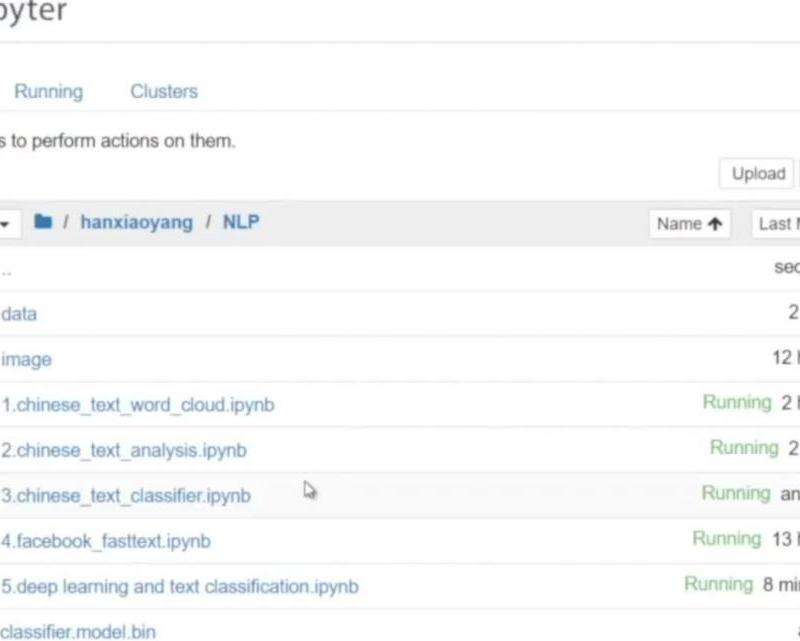Open the deep learning and text classification notebook
The image size is (800, 641).
pos(180,586)
